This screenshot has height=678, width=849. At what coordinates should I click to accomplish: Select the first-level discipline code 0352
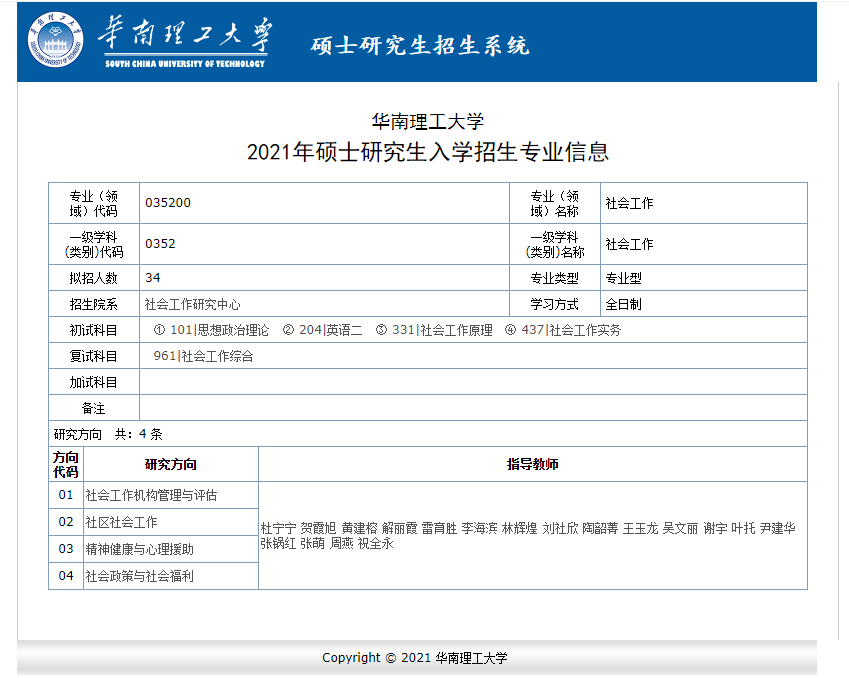coord(160,244)
